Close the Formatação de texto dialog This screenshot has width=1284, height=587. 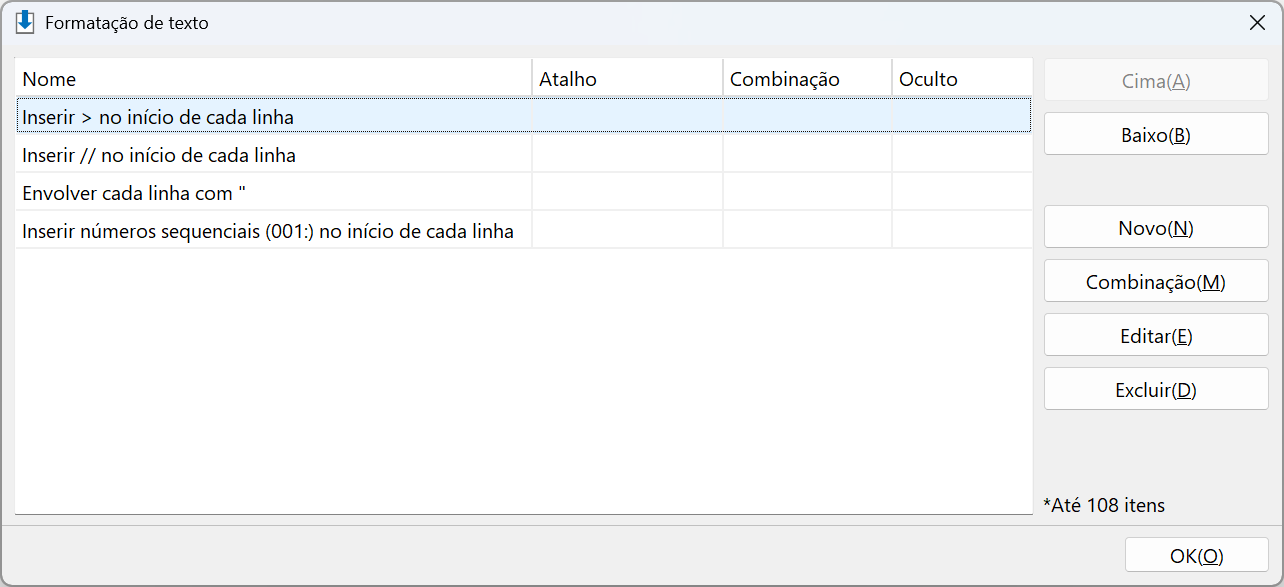(1257, 23)
